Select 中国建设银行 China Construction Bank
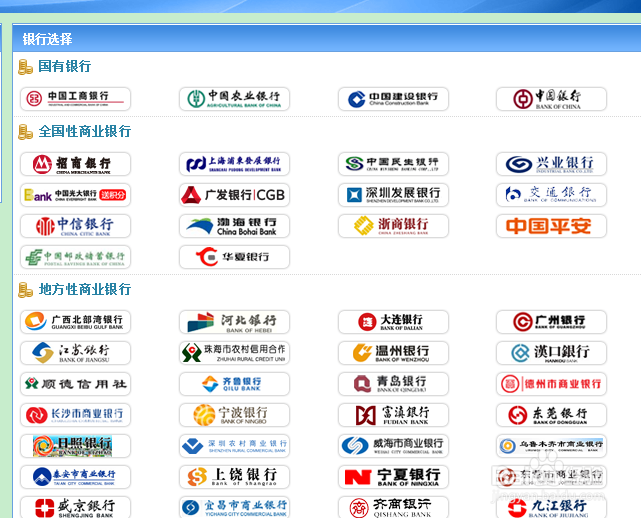This screenshot has width=641, height=518. (x=393, y=99)
